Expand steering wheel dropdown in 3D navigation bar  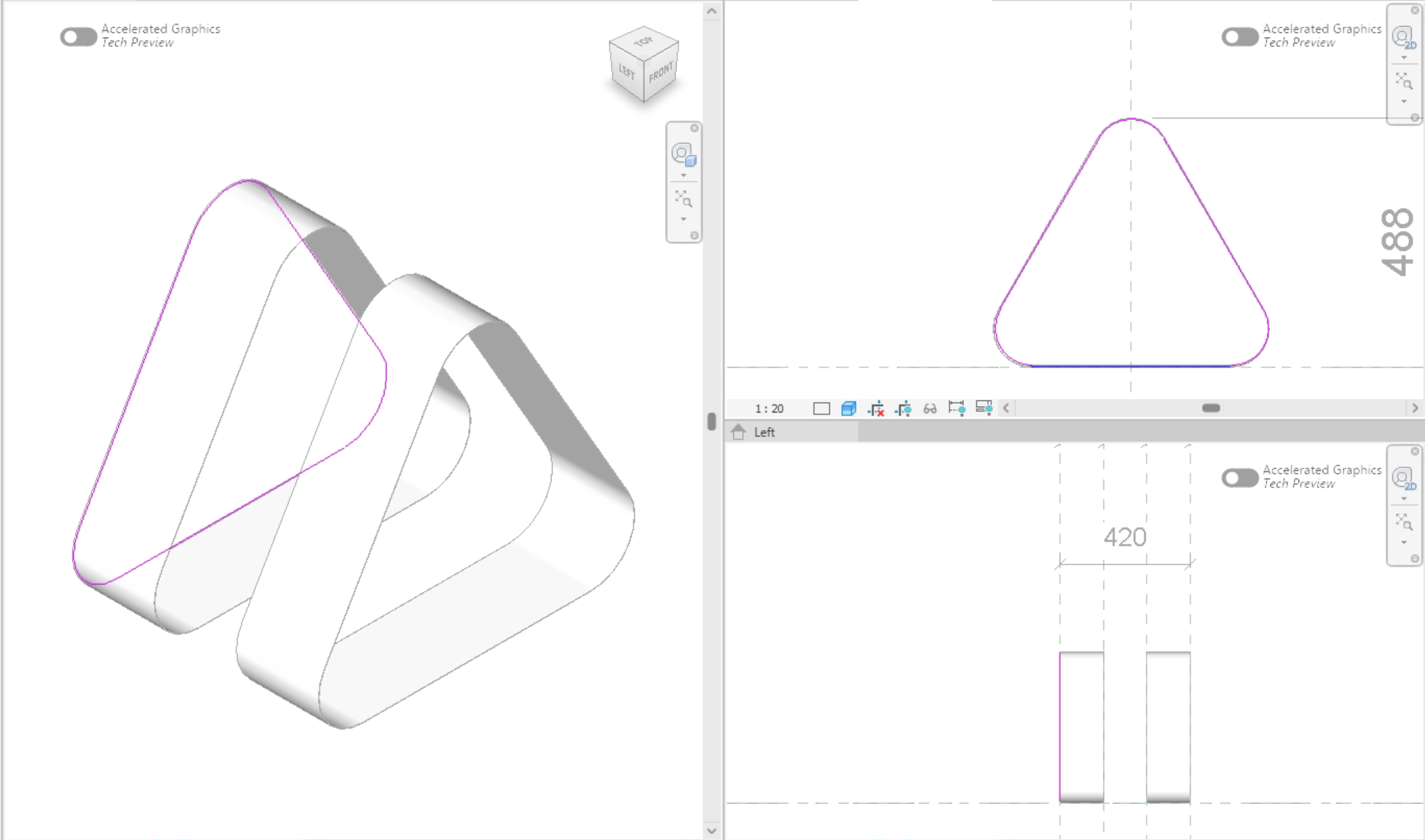coord(684,176)
